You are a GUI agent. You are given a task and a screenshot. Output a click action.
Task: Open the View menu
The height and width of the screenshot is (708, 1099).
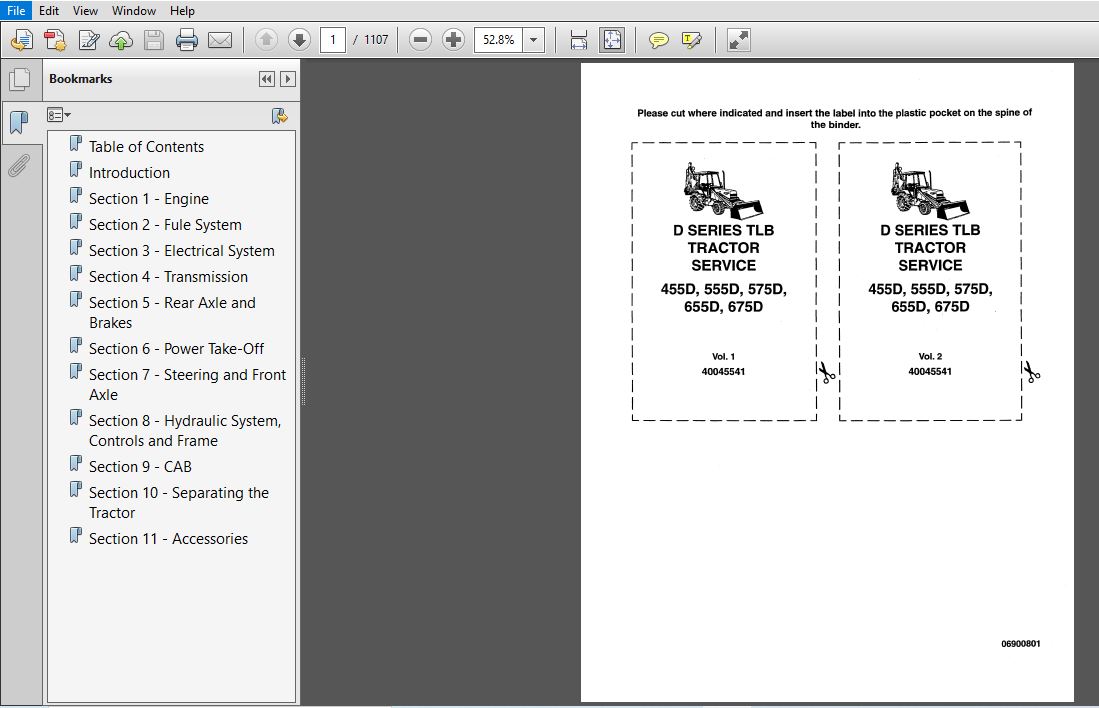[x=86, y=11]
